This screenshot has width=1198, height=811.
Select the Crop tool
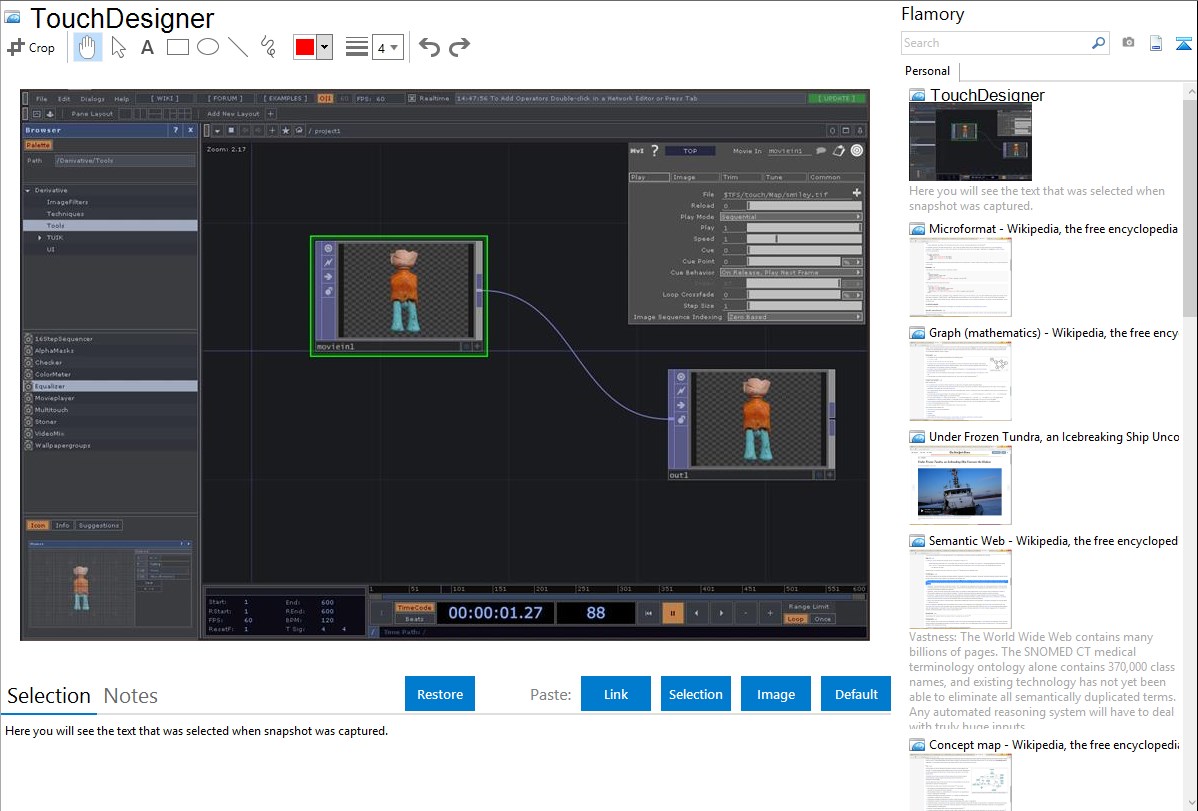[31, 47]
